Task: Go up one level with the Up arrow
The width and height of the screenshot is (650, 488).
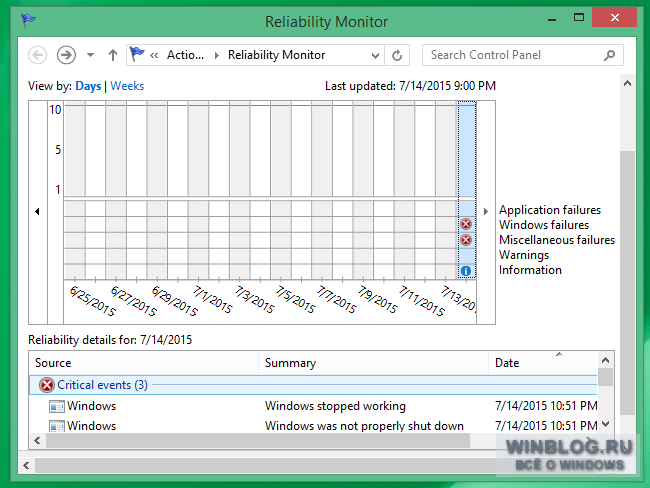Action: (113, 55)
